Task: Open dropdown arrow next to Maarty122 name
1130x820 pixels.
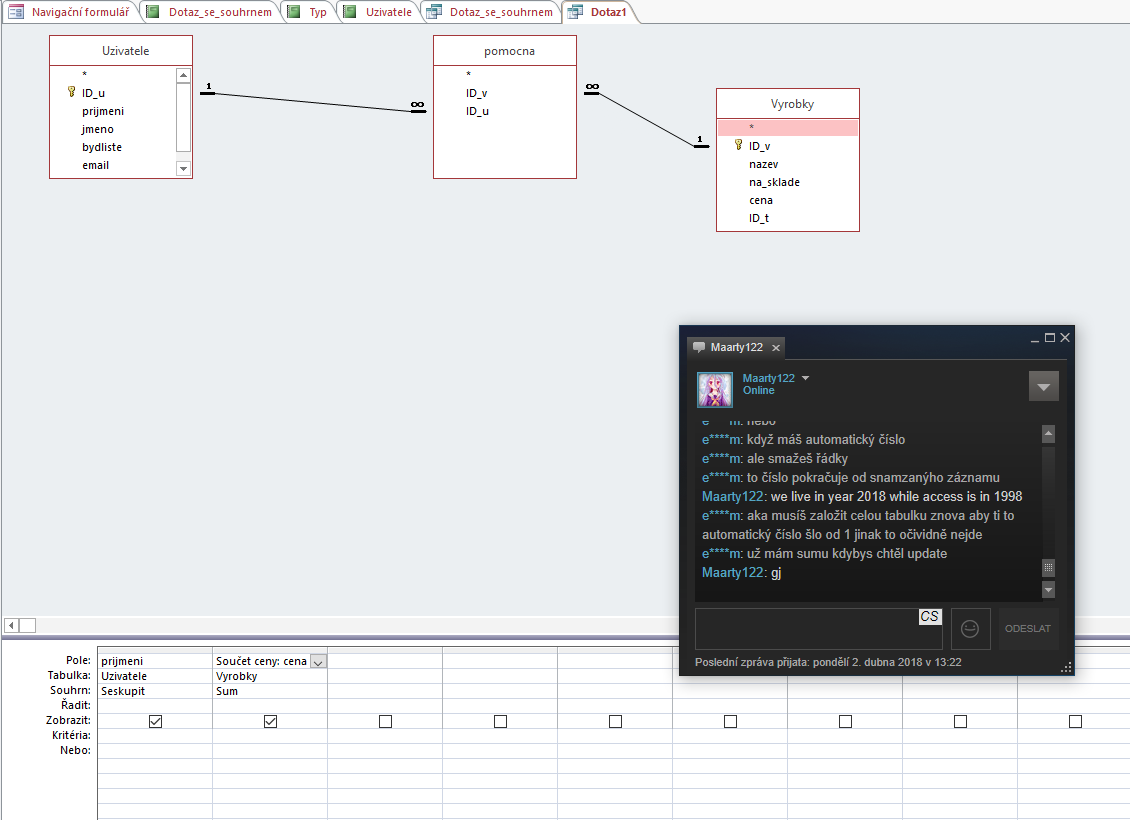Action: pyautogui.click(x=805, y=378)
